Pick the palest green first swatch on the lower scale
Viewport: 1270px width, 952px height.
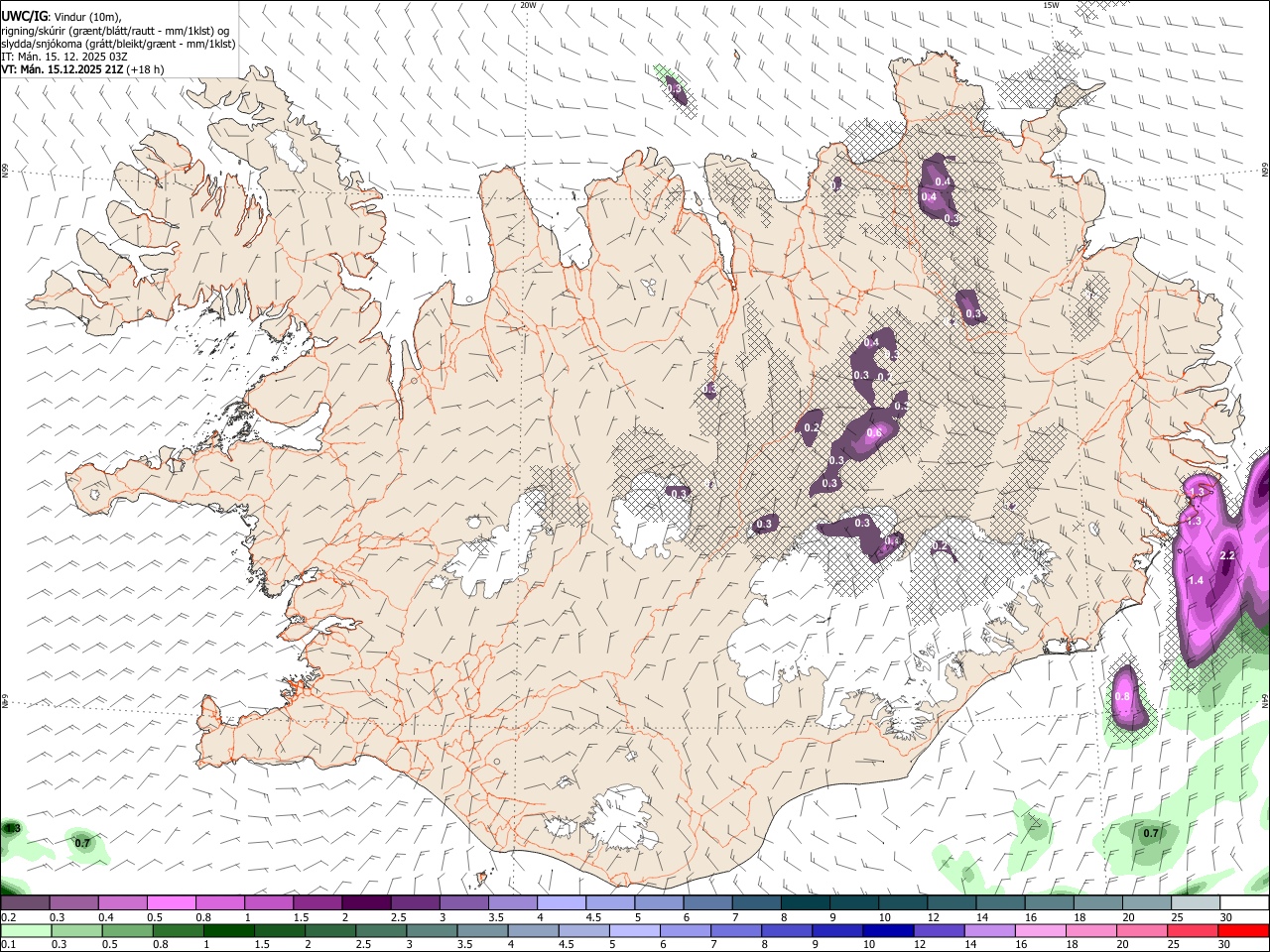pyautogui.click(x=26, y=930)
